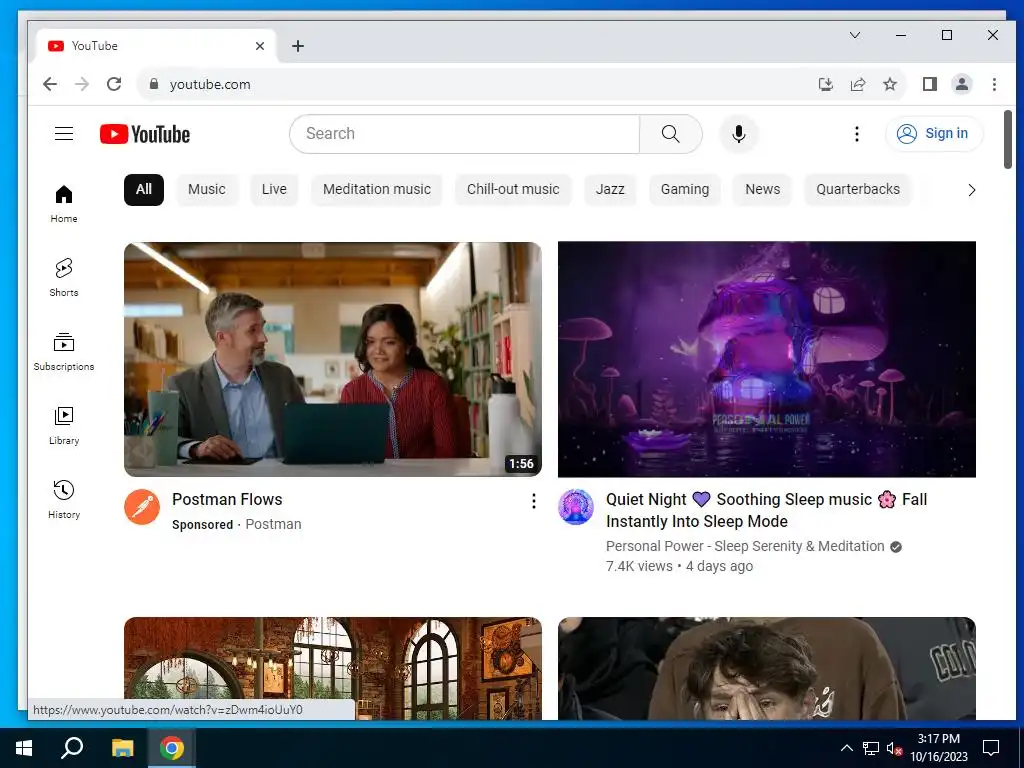Select the Gaming filter chip

click(x=685, y=189)
